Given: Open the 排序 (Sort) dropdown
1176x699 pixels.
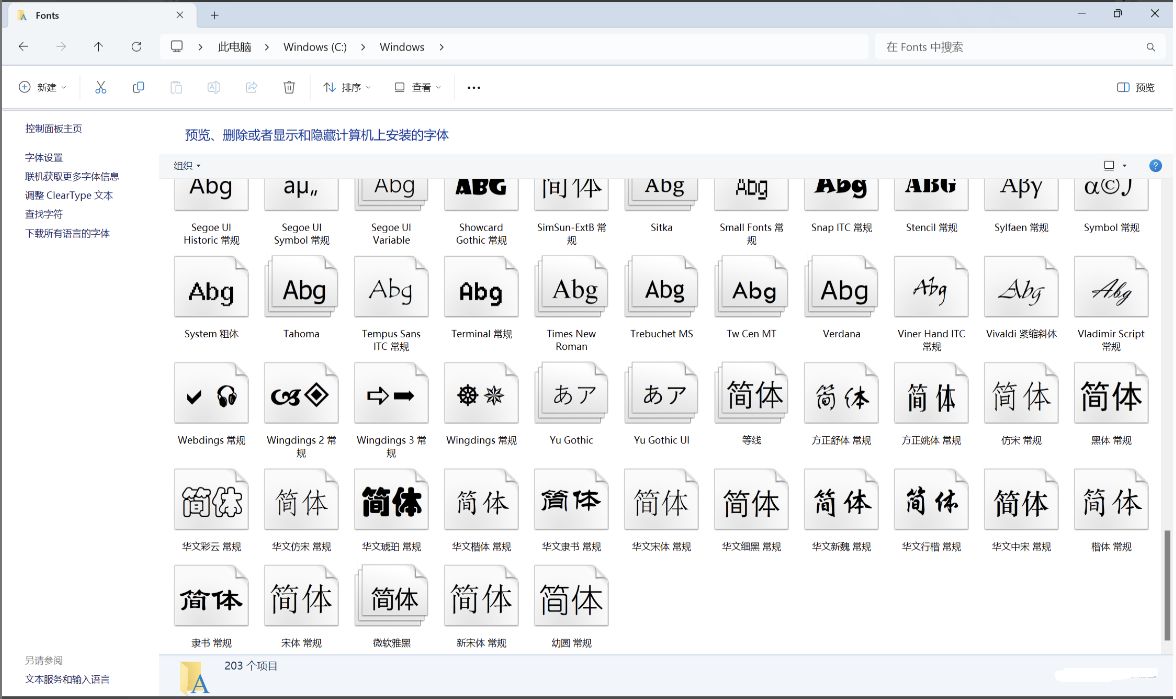Looking at the screenshot, I should coord(346,88).
